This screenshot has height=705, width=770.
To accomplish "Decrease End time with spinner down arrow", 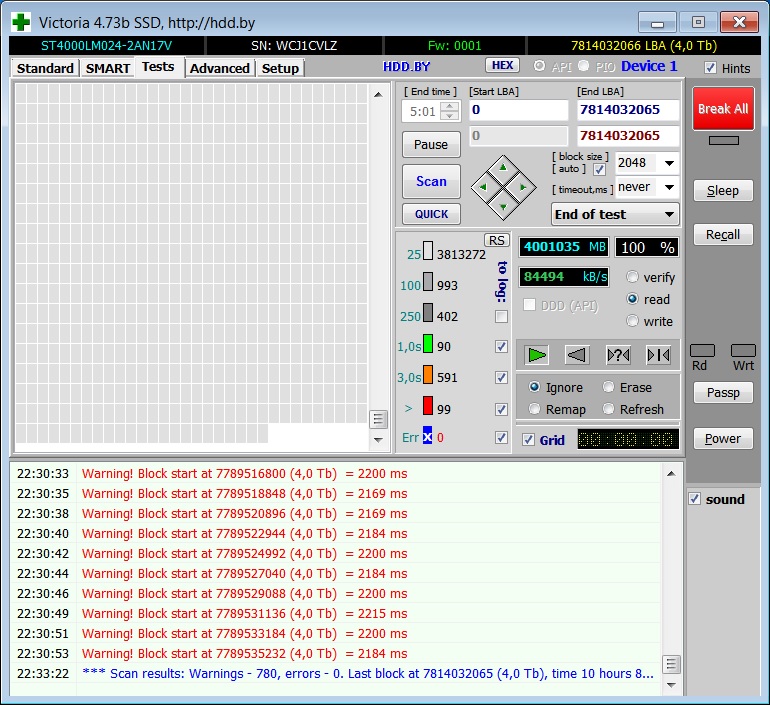I will point(449,116).
